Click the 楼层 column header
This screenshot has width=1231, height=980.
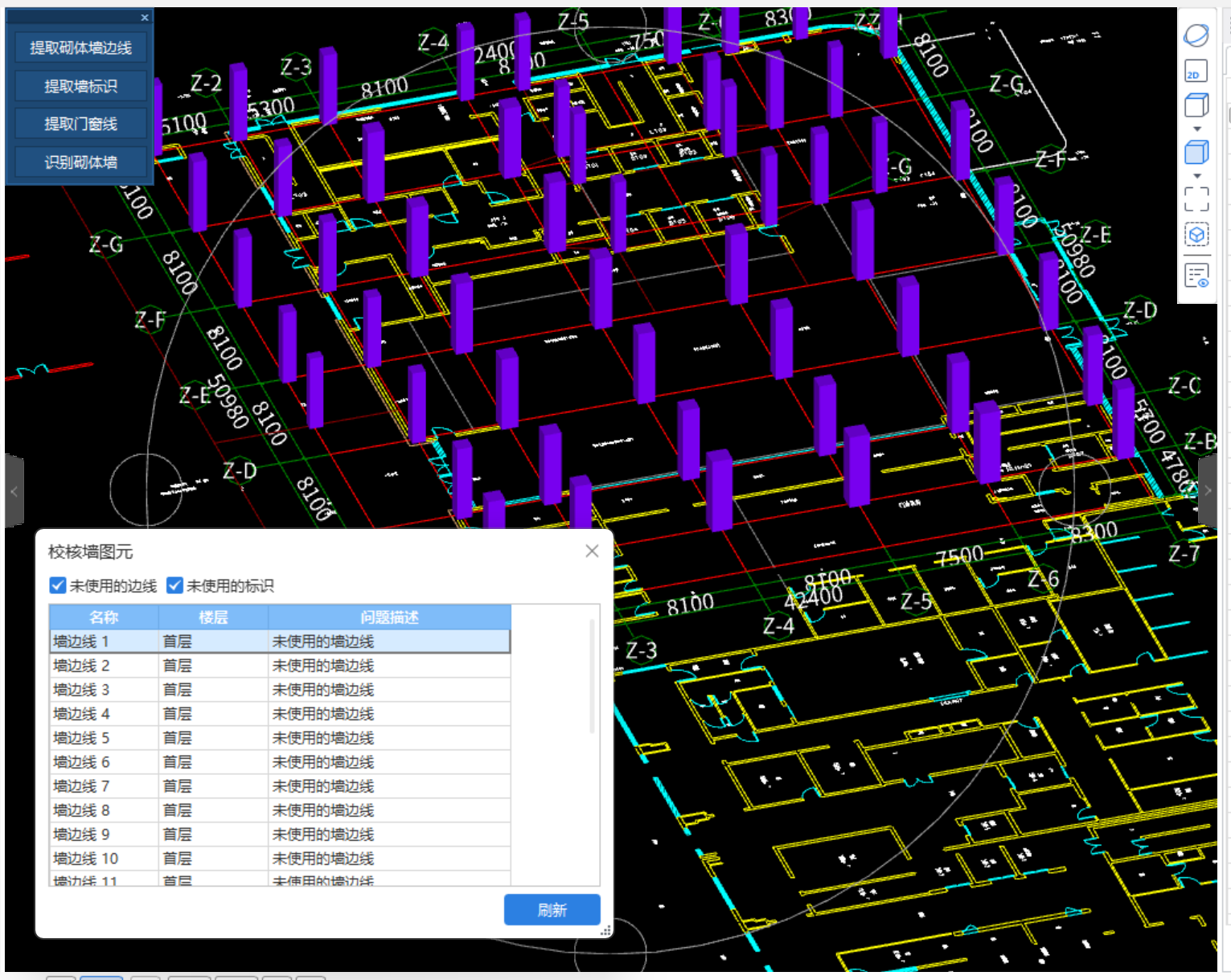click(x=213, y=617)
